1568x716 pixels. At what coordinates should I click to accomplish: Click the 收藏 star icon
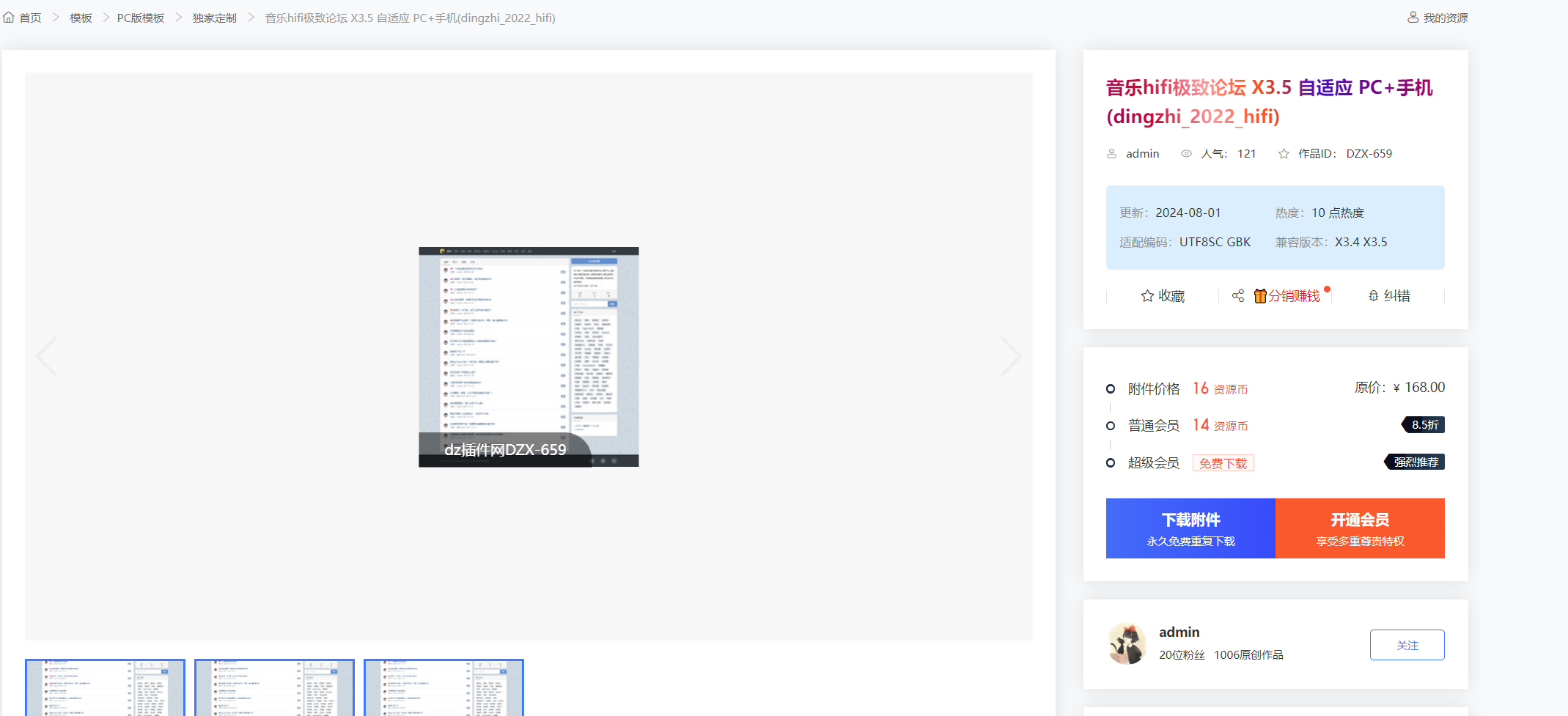(x=1147, y=295)
